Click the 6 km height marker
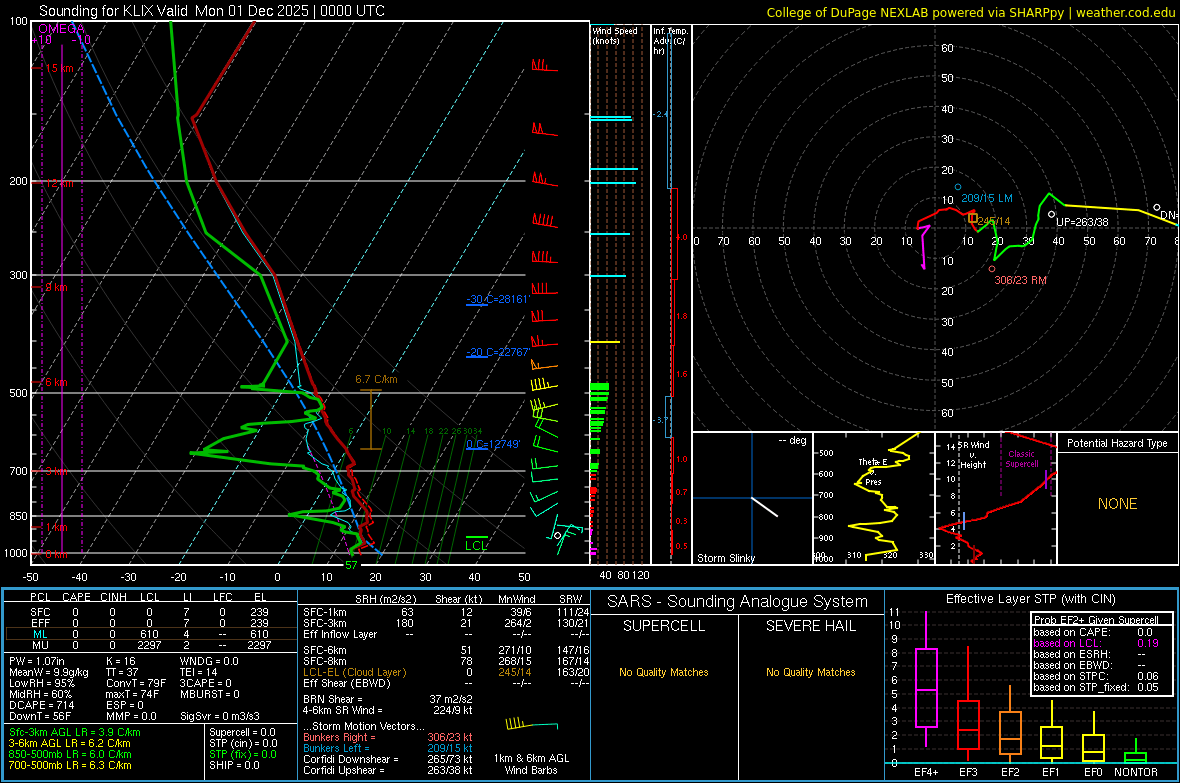This screenshot has height=783, width=1180. pos(55,382)
